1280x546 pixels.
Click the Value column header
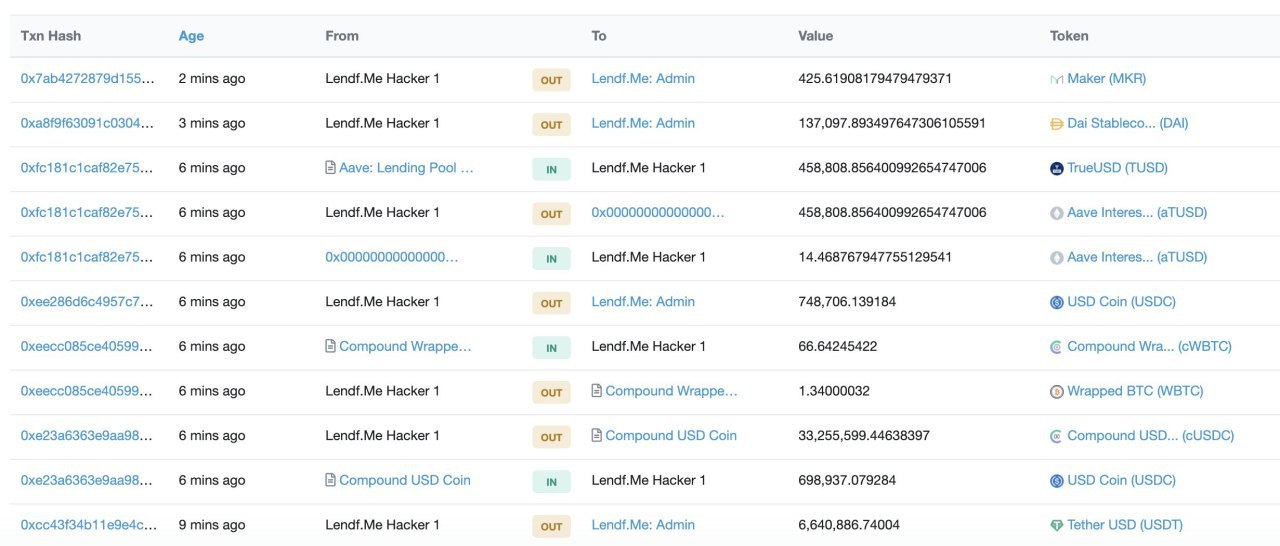tap(815, 36)
